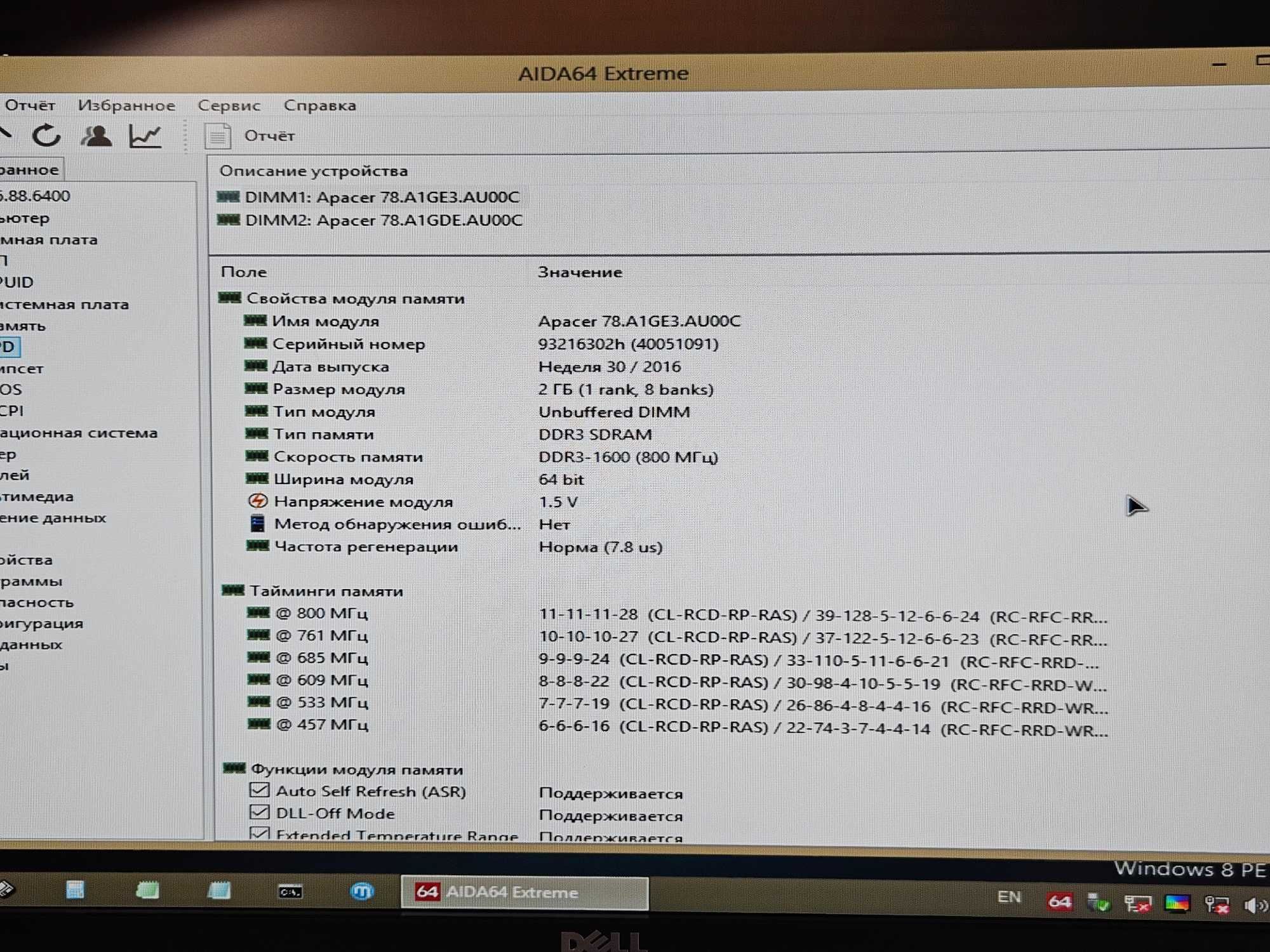
Task: Select the Конфигурация tree item
Action: [41, 623]
